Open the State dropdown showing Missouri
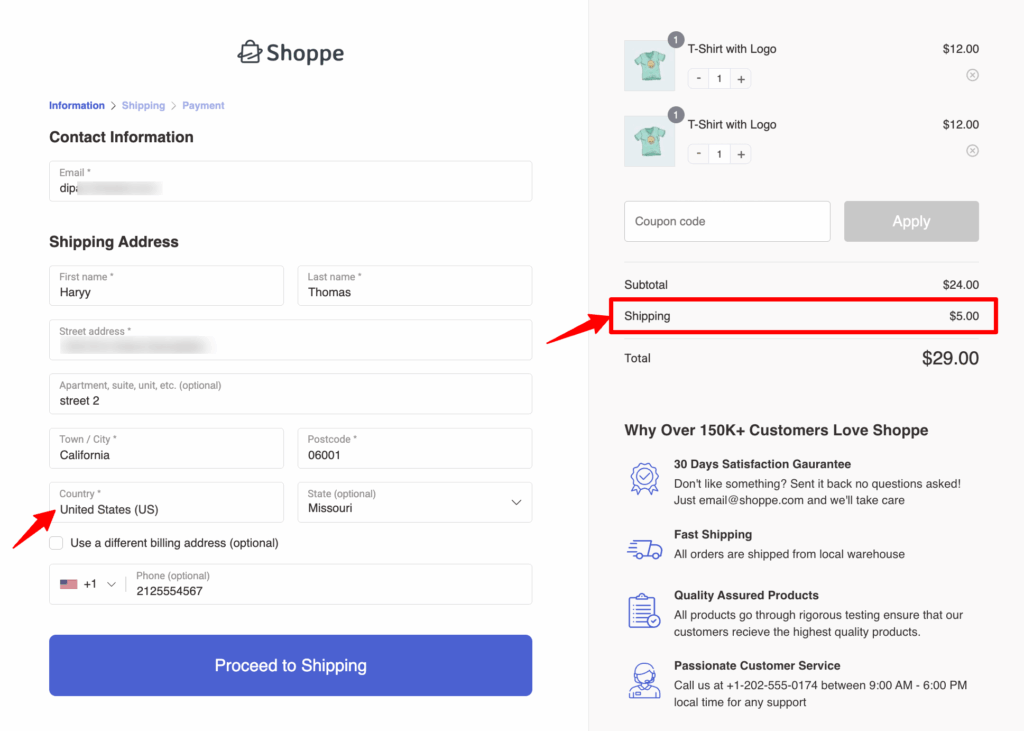 pos(415,502)
